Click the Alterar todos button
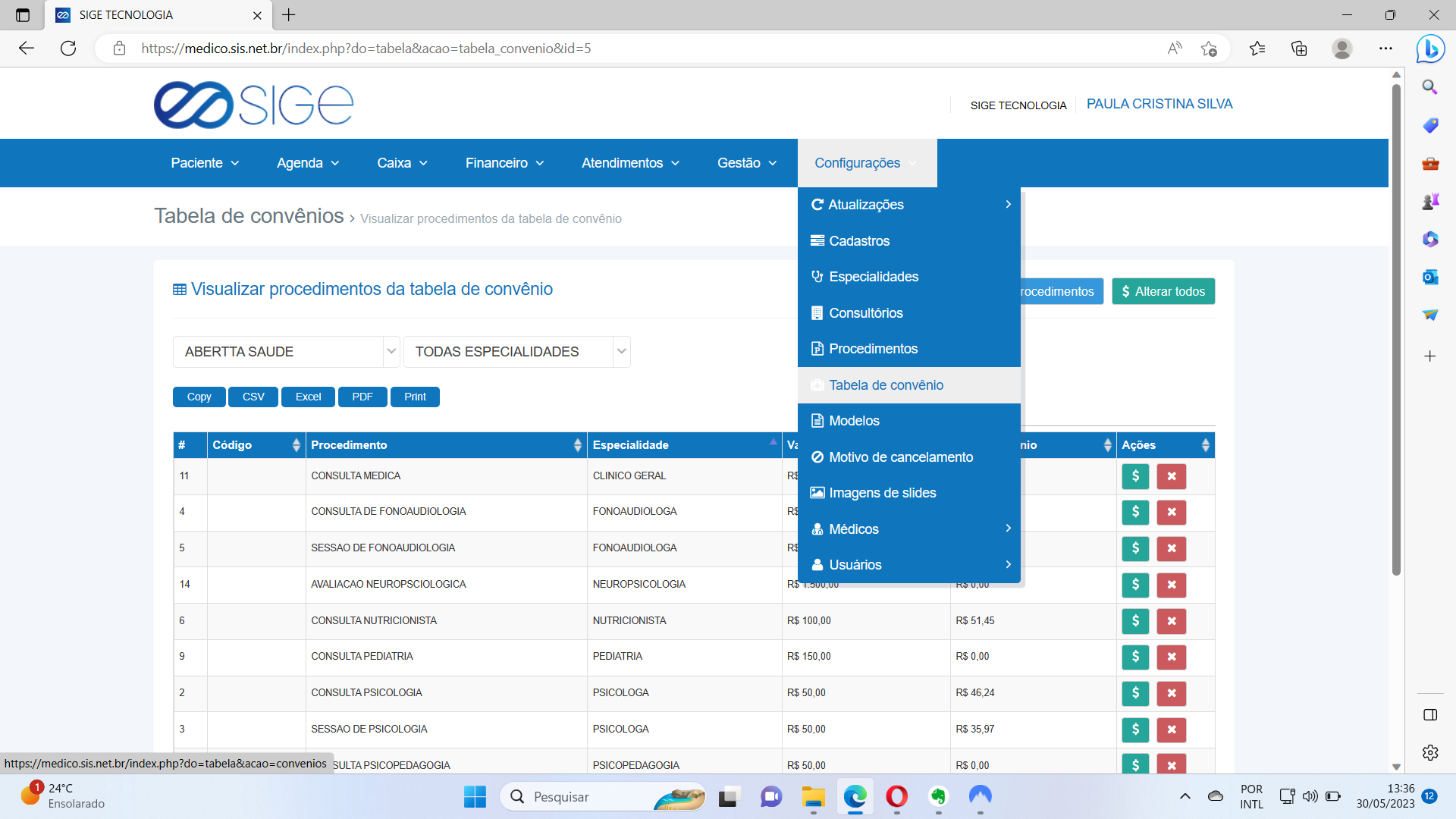Screen dimensions: 1456x819 click(x=1163, y=291)
